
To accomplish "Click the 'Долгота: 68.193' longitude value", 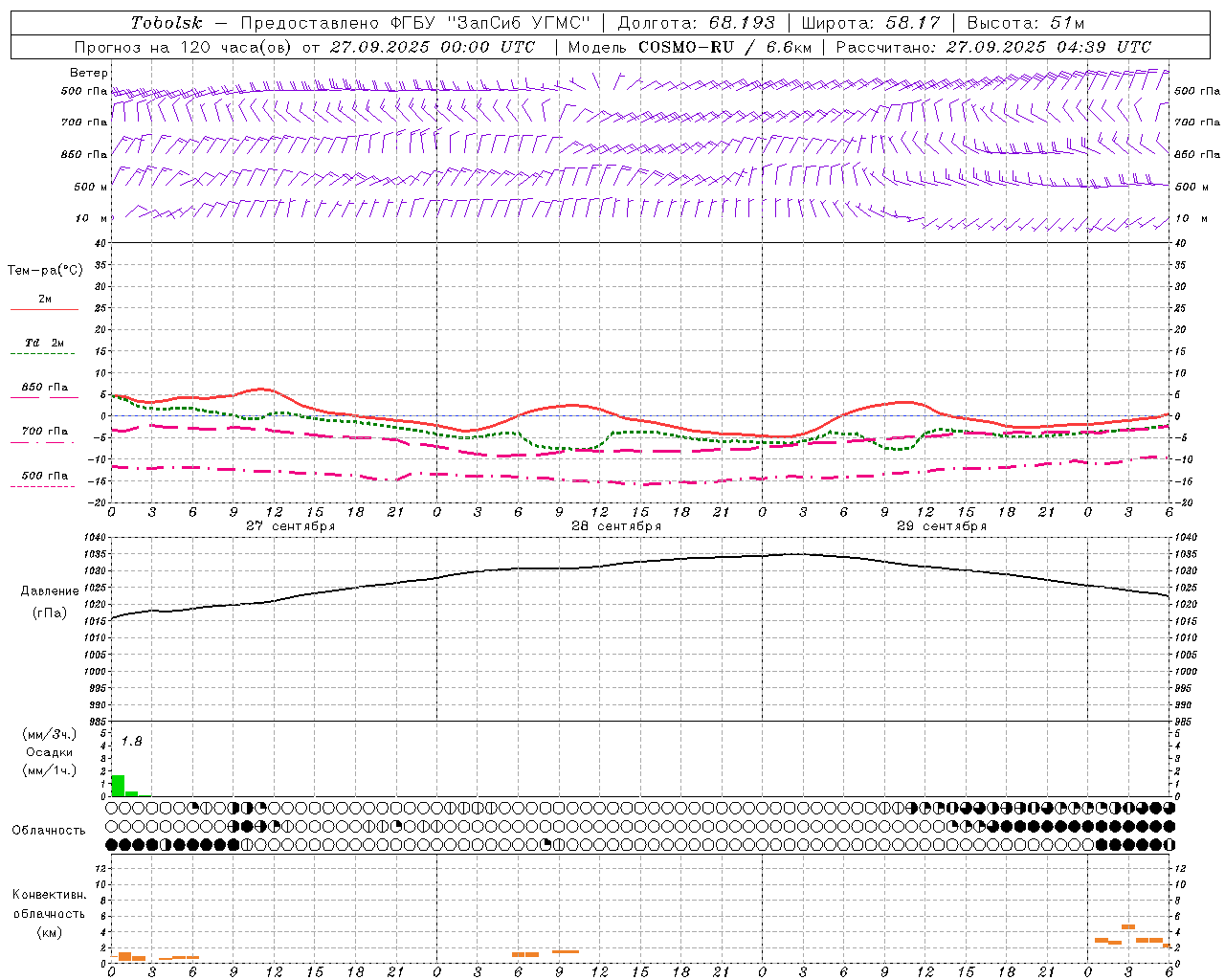I will pyautogui.click(x=697, y=23).
